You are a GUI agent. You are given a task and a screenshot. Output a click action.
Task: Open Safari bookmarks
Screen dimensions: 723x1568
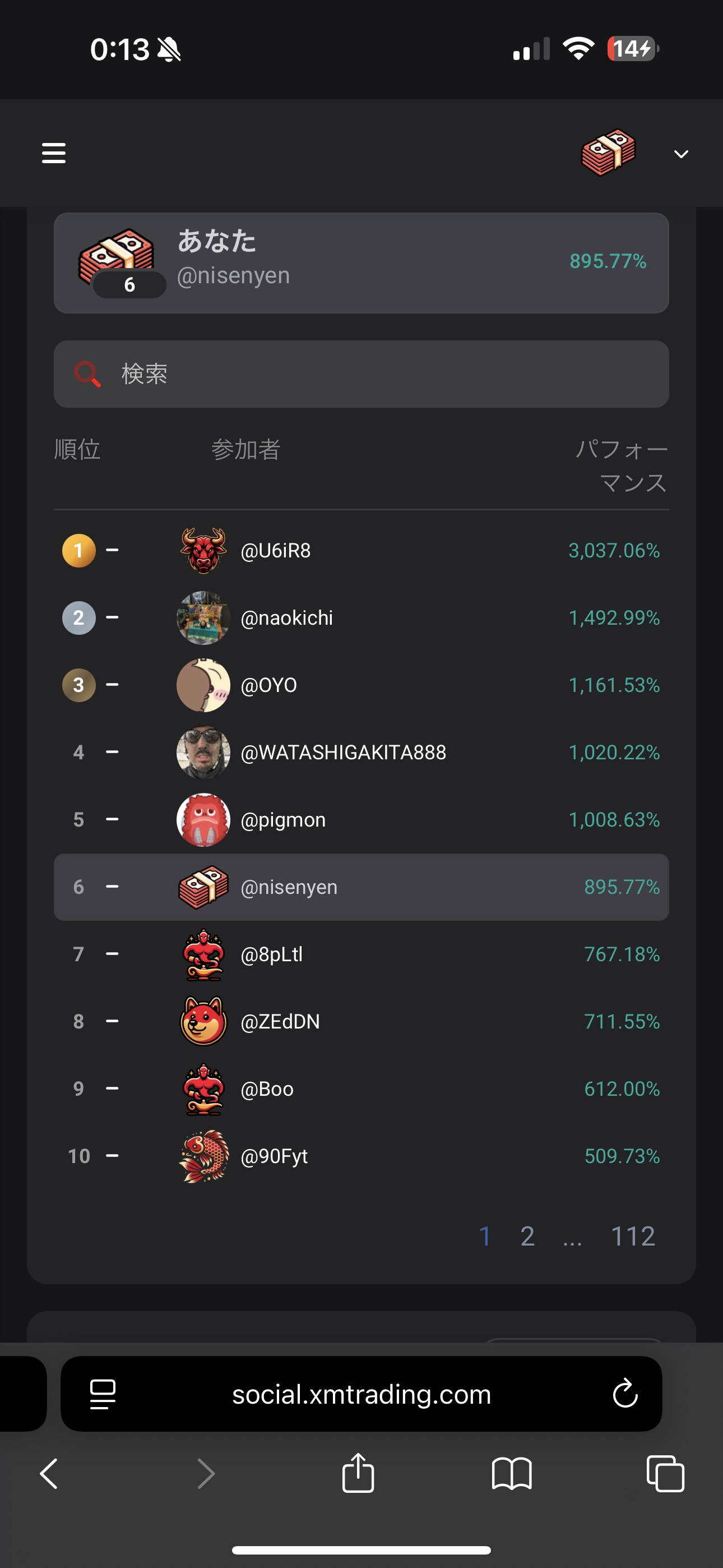tap(511, 1474)
